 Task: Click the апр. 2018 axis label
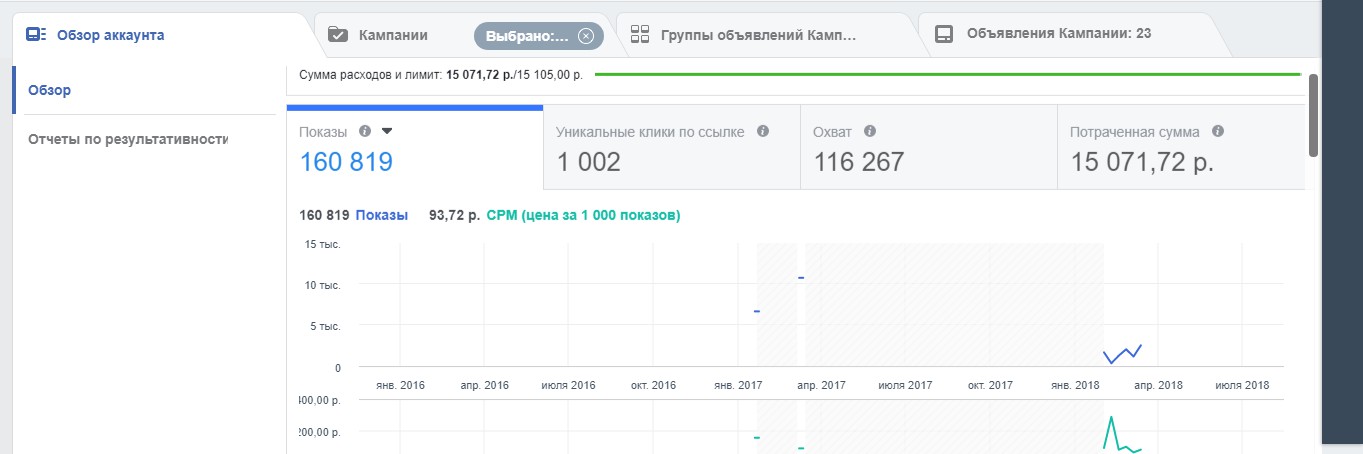[x=1156, y=385]
